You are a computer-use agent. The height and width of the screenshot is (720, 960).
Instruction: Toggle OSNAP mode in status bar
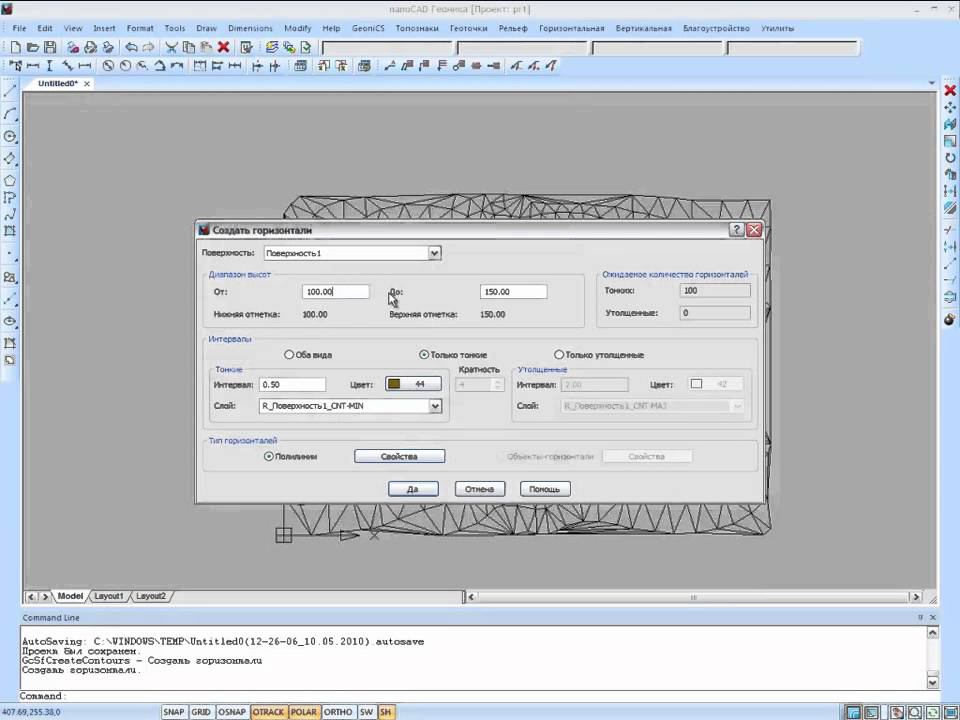232,712
